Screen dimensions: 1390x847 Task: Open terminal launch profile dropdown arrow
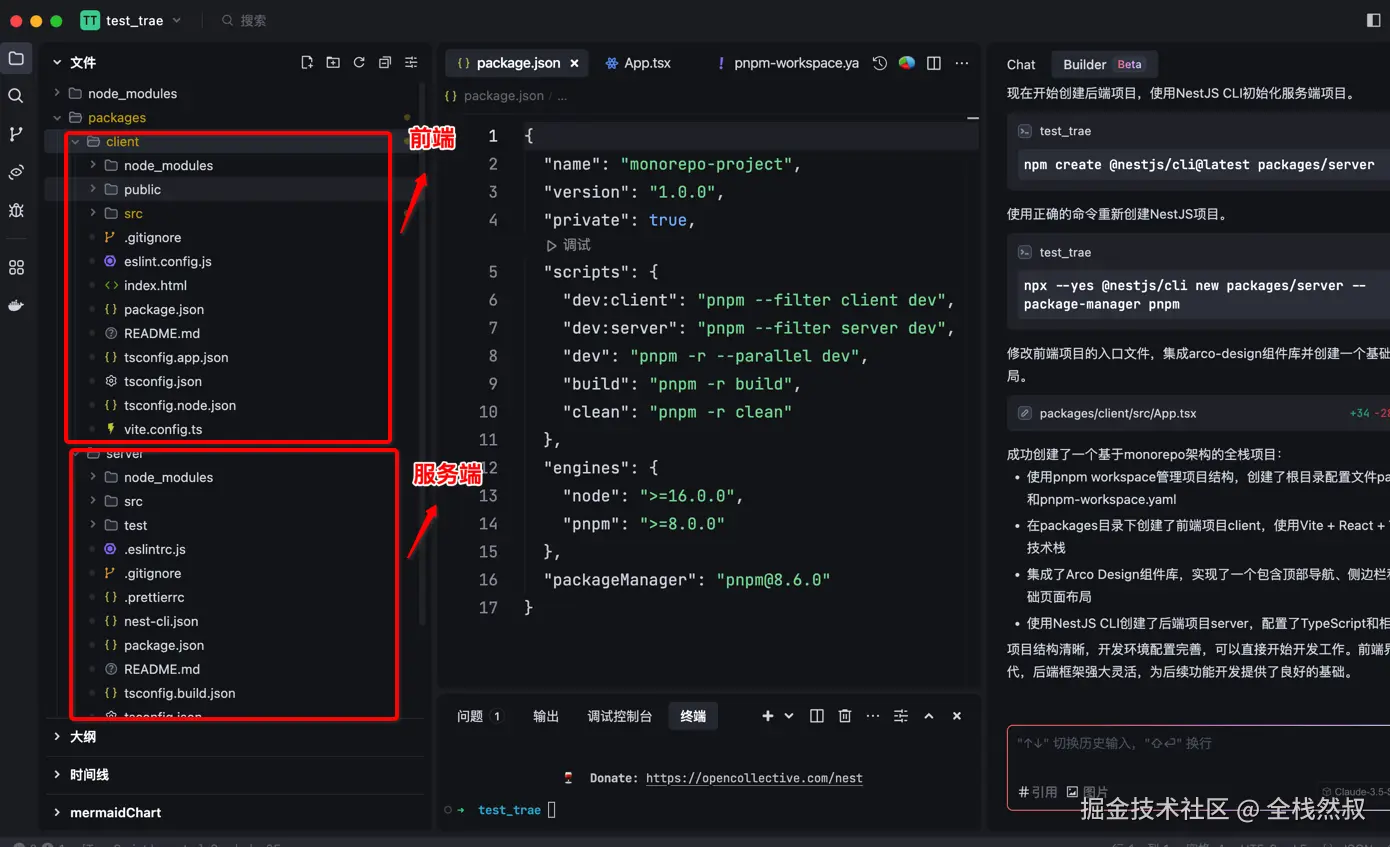(x=789, y=716)
